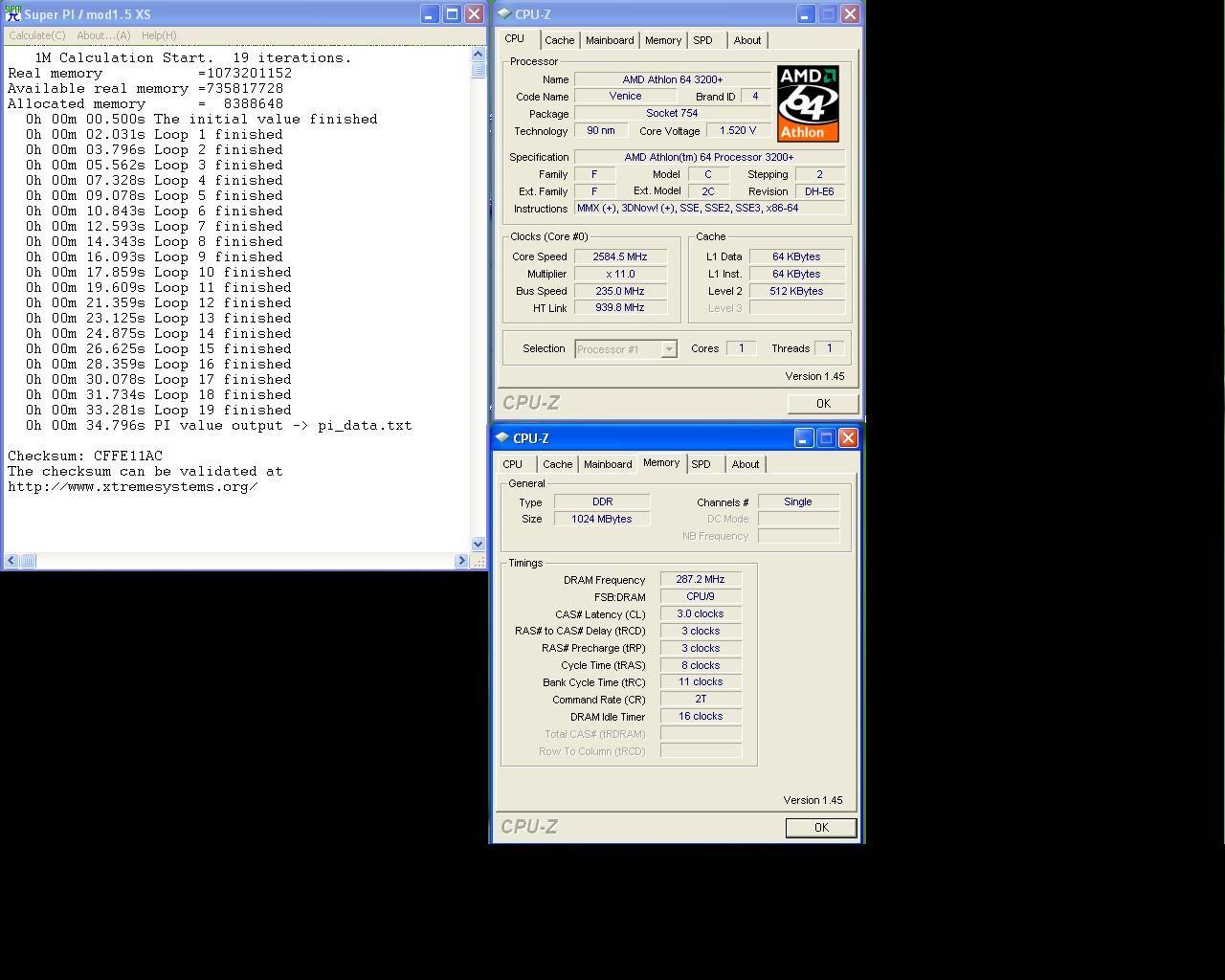Click the Instructions field listing MMX, SSE3
The height and width of the screenshot is (980, 1225).
[710, 209]
